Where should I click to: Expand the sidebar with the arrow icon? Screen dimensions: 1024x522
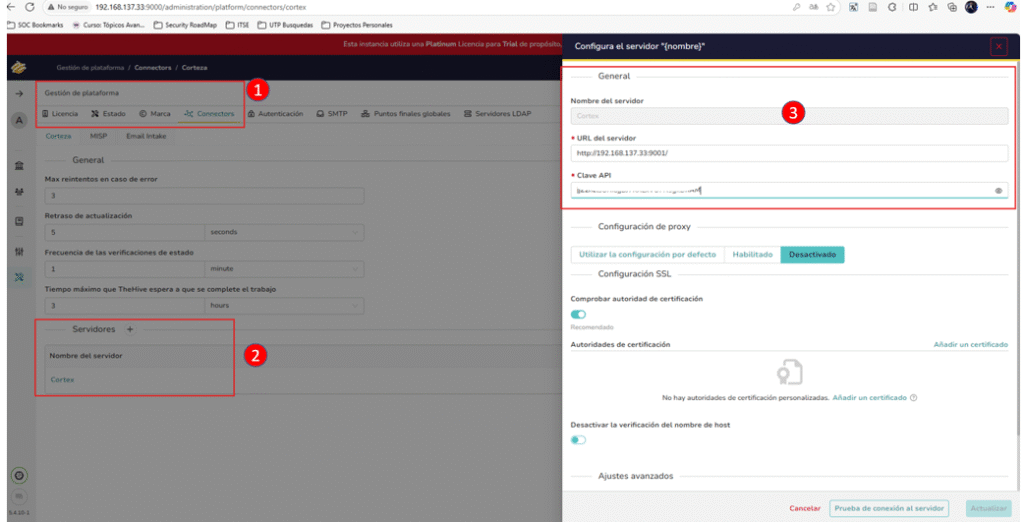19,93
